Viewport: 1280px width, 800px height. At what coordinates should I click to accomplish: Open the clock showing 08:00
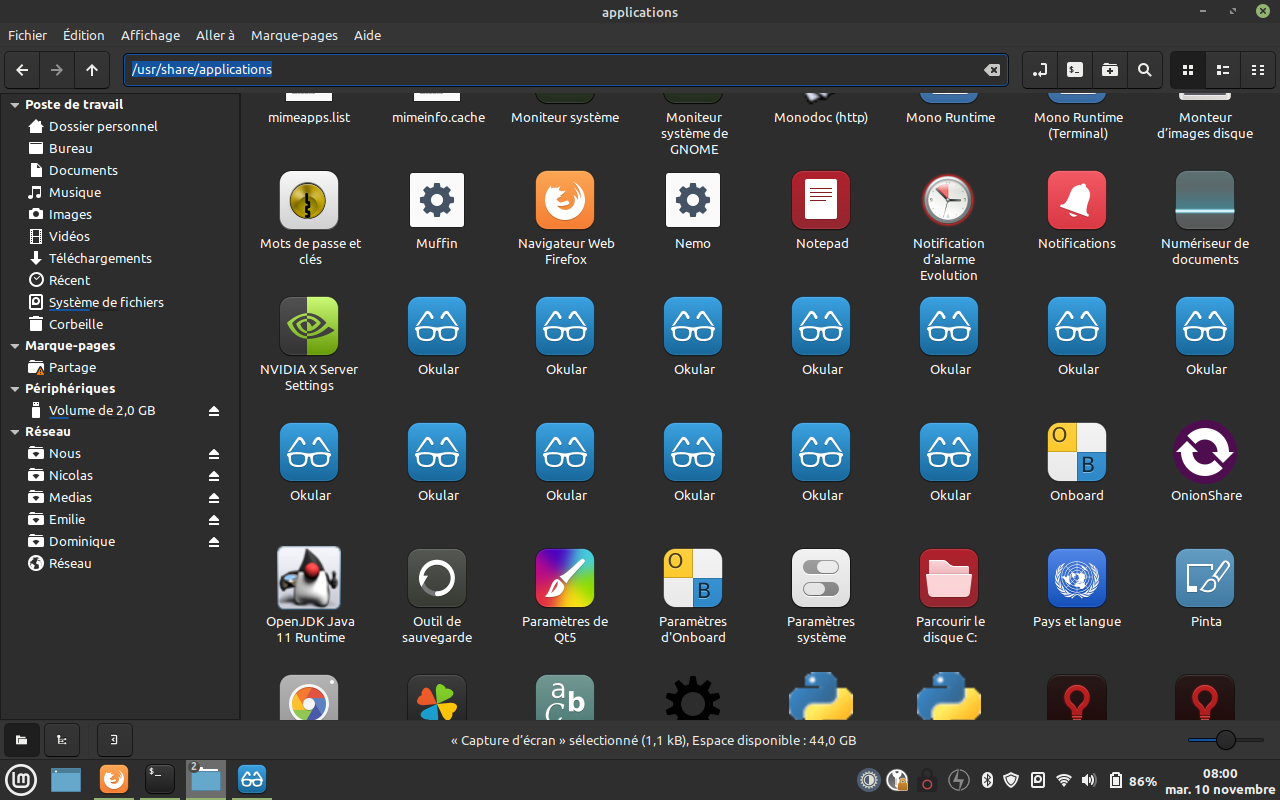click(x=1220, y=781)
